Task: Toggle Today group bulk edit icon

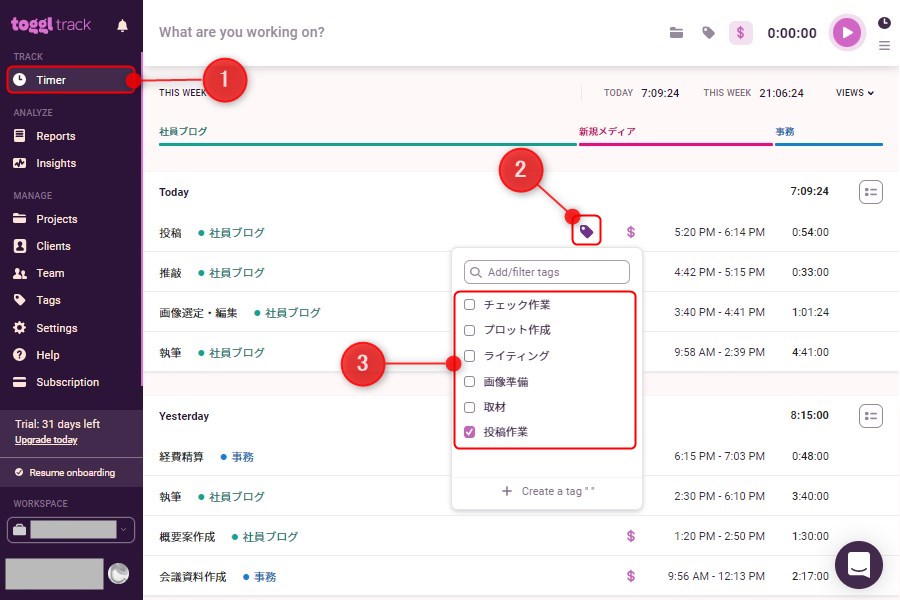Action: [871, 192]
